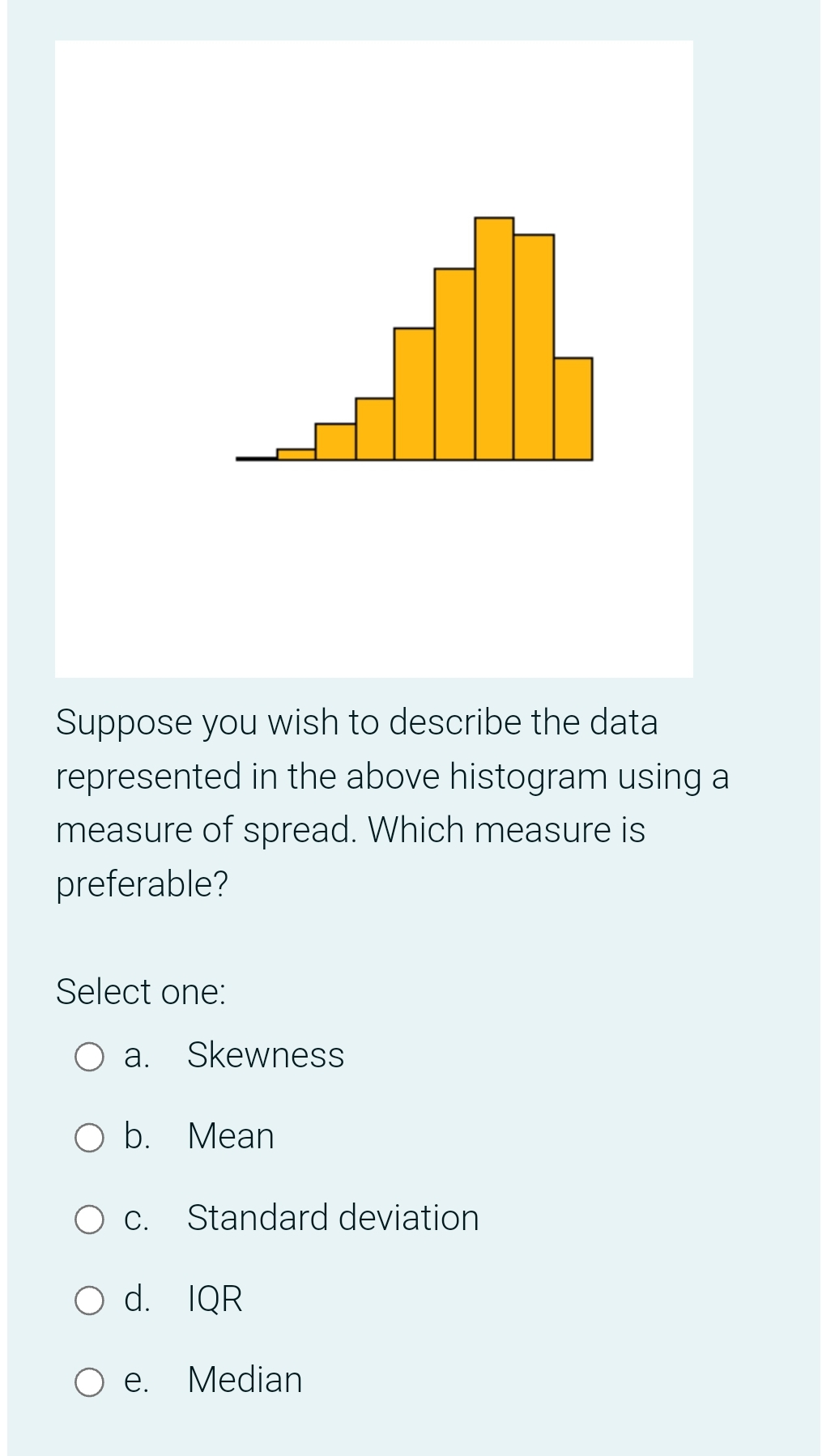Select Standard deviation radio button
Image resolution: width=822 pixels, height=1456 pixels.
coord(89,1220)
